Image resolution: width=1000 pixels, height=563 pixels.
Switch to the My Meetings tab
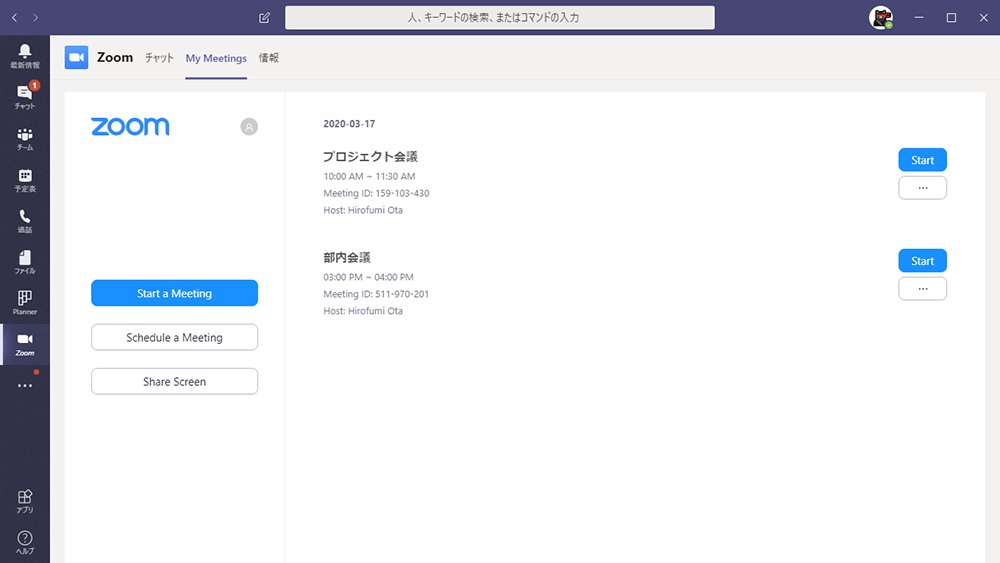point(216,58)
